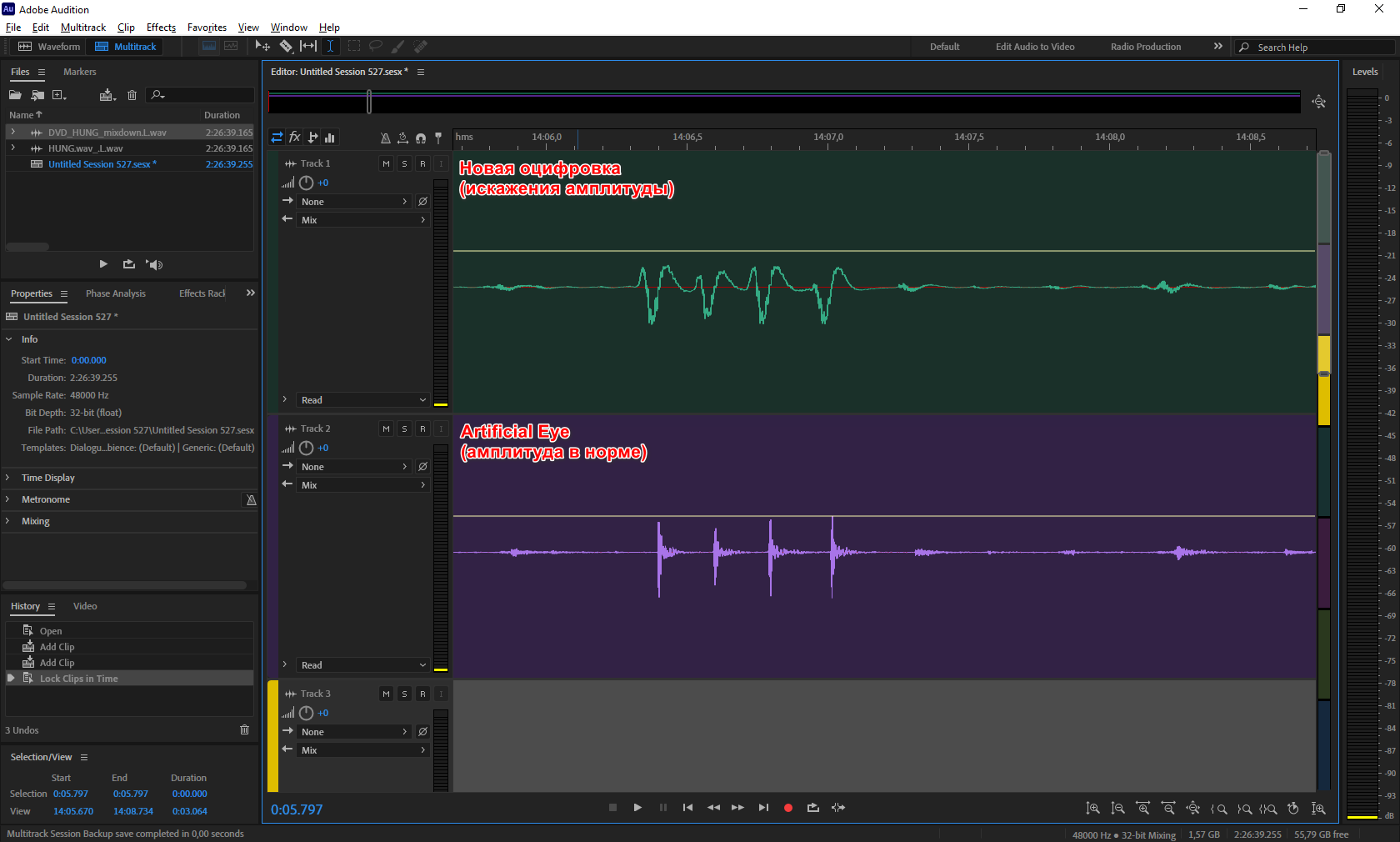Click the Pause transport button

click(663, 808)
